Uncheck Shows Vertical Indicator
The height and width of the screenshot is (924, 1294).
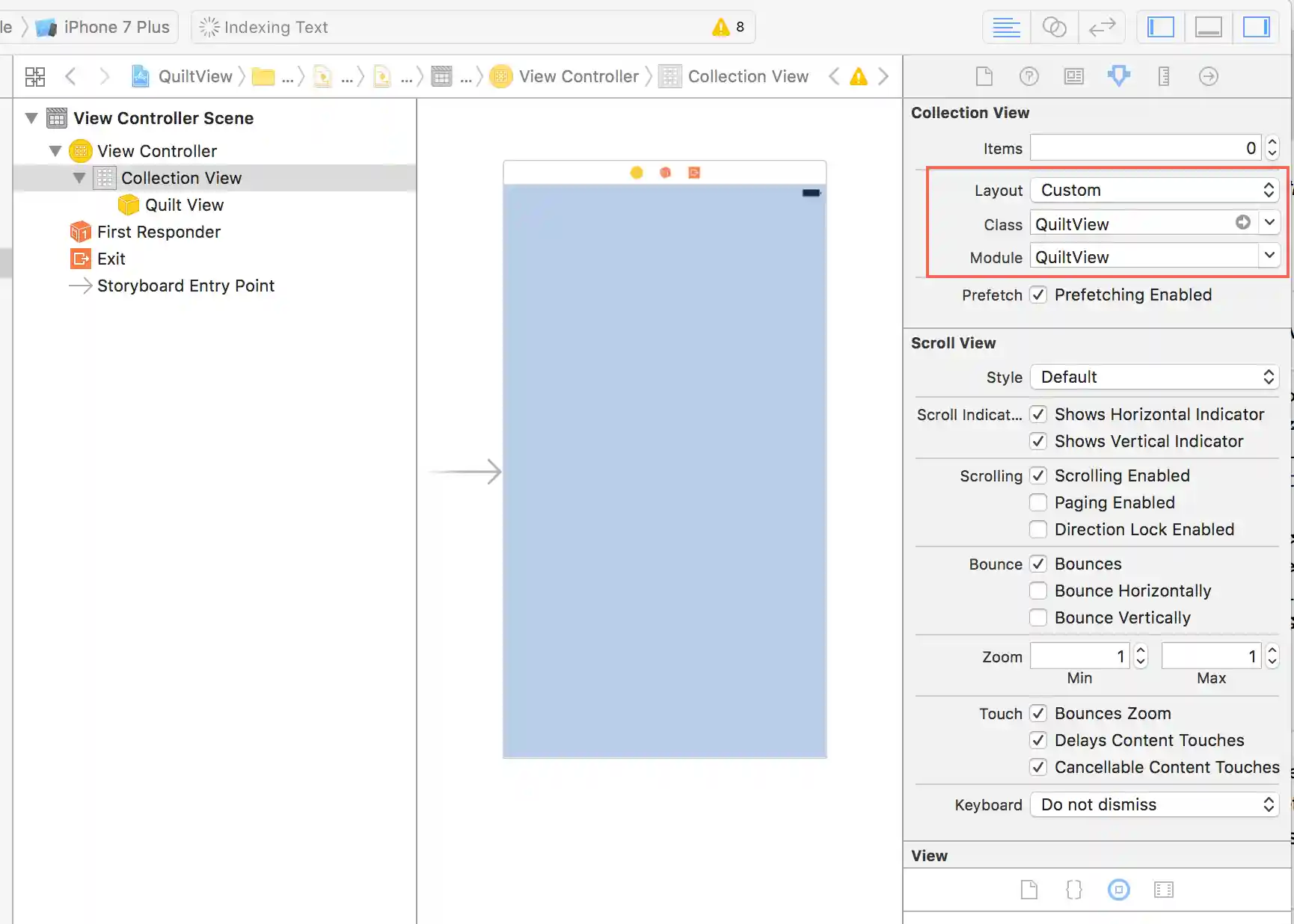pyautogui.click(x=1038, y=441)
